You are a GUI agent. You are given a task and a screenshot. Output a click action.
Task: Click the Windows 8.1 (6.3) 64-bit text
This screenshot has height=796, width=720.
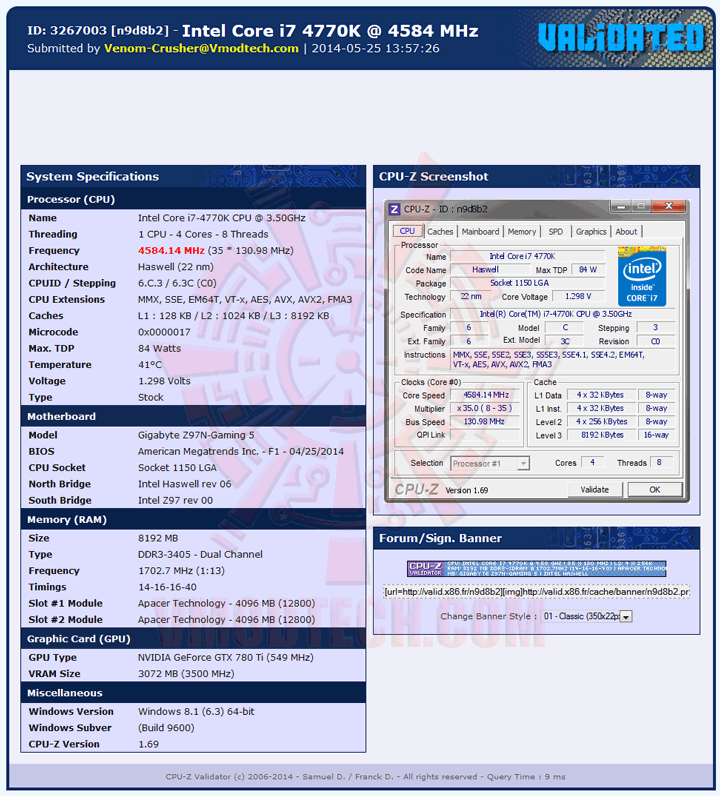click(196, 711)
